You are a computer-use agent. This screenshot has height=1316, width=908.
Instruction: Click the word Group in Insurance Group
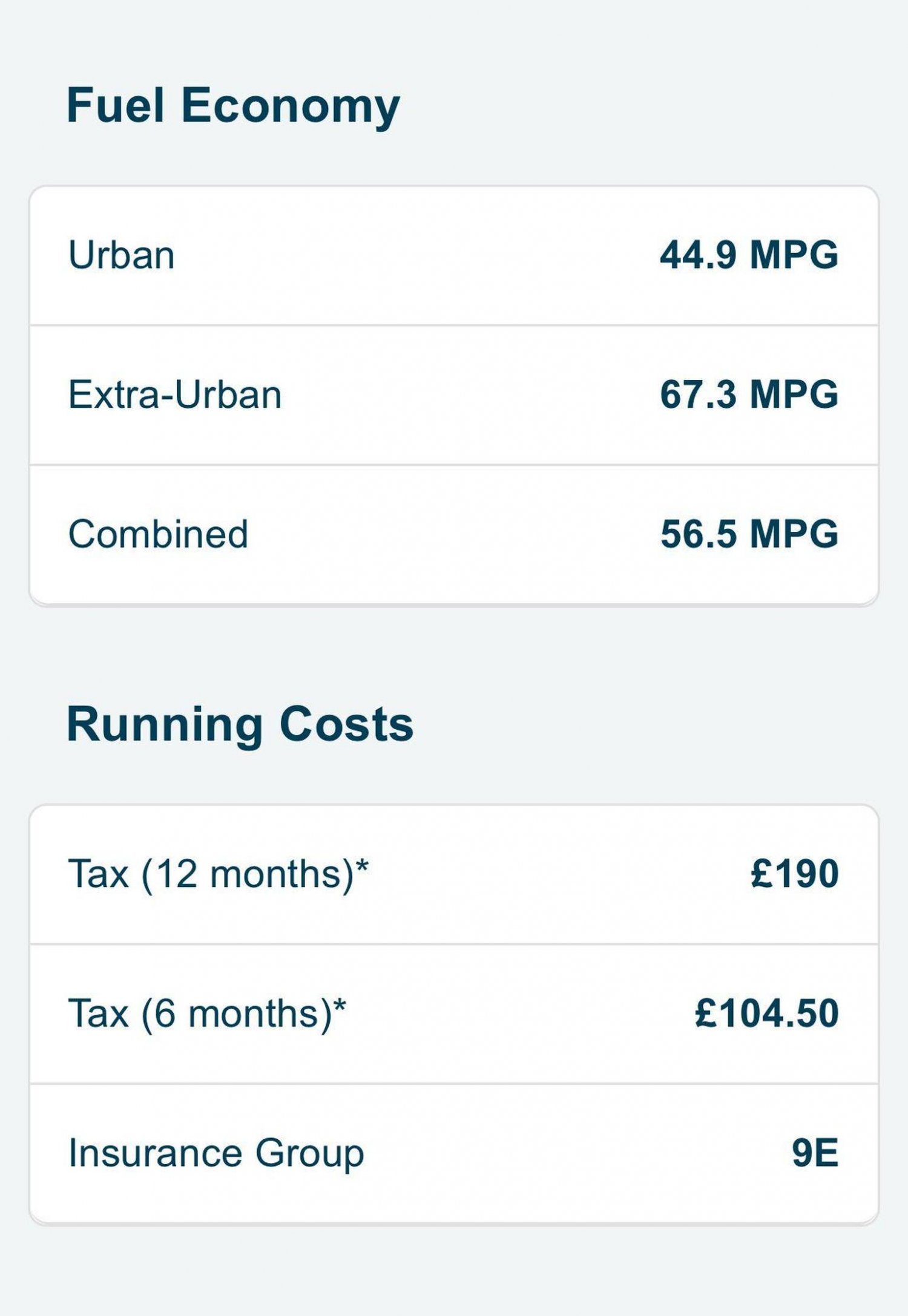[x=309, y=1153]
